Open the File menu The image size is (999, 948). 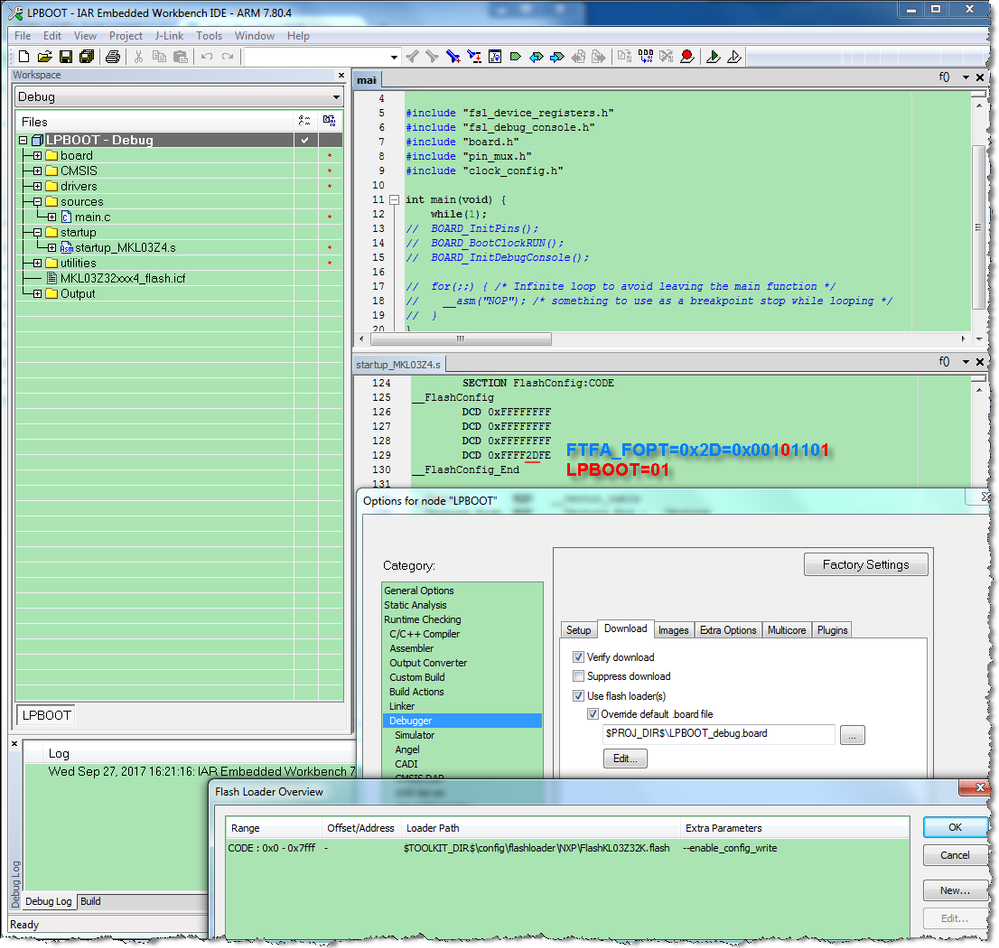tap(22, 36)
